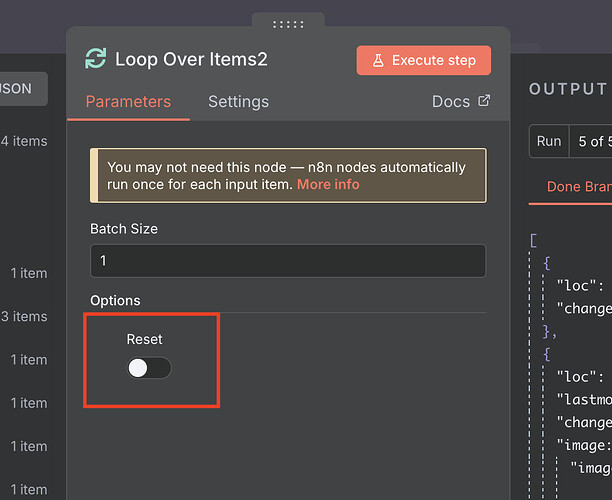
Task: Switch to the Parameters tab
Action: pos(128,102)
